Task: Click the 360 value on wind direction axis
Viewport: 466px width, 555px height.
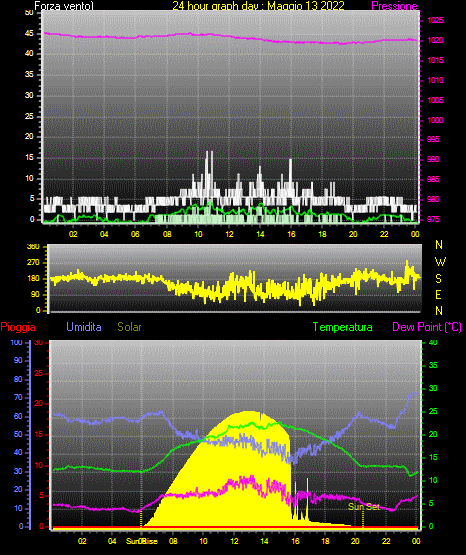Action: pyautogui.click(x=33, y=247)
